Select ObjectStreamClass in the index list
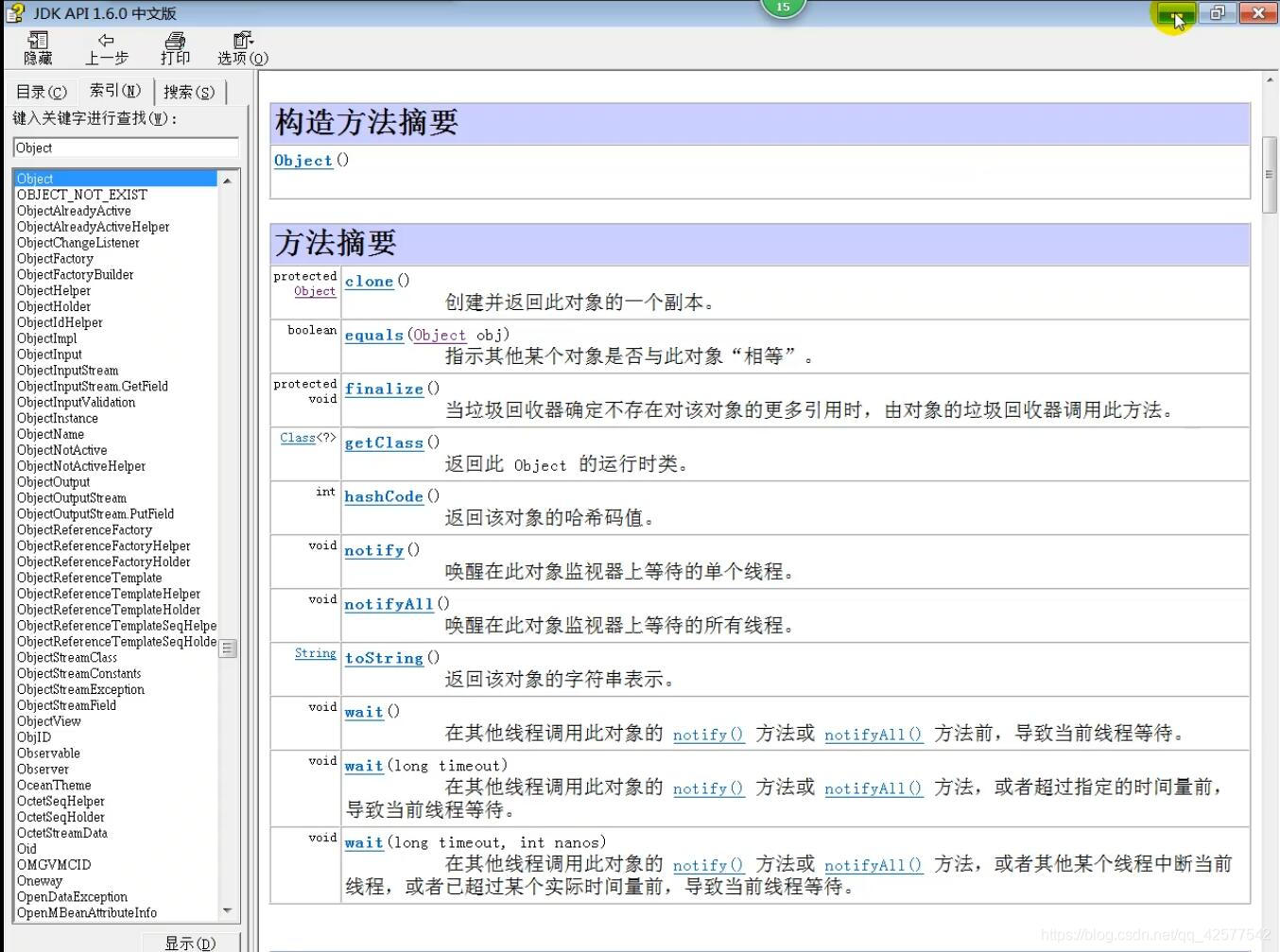Image resolution: width=1280 pixels, height=952 pixels. (66, 657)
